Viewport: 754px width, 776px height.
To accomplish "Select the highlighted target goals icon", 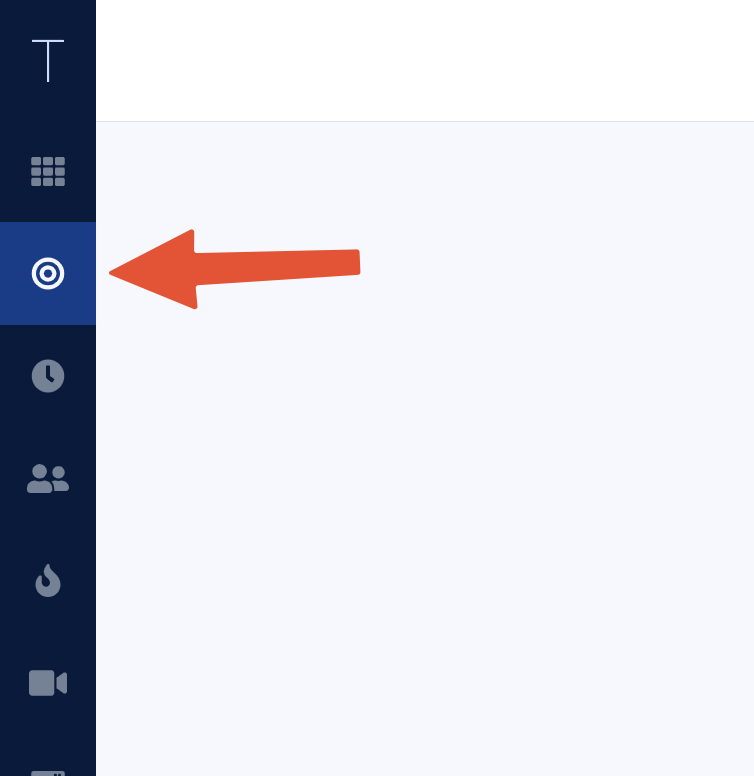I will coord(48,273).
